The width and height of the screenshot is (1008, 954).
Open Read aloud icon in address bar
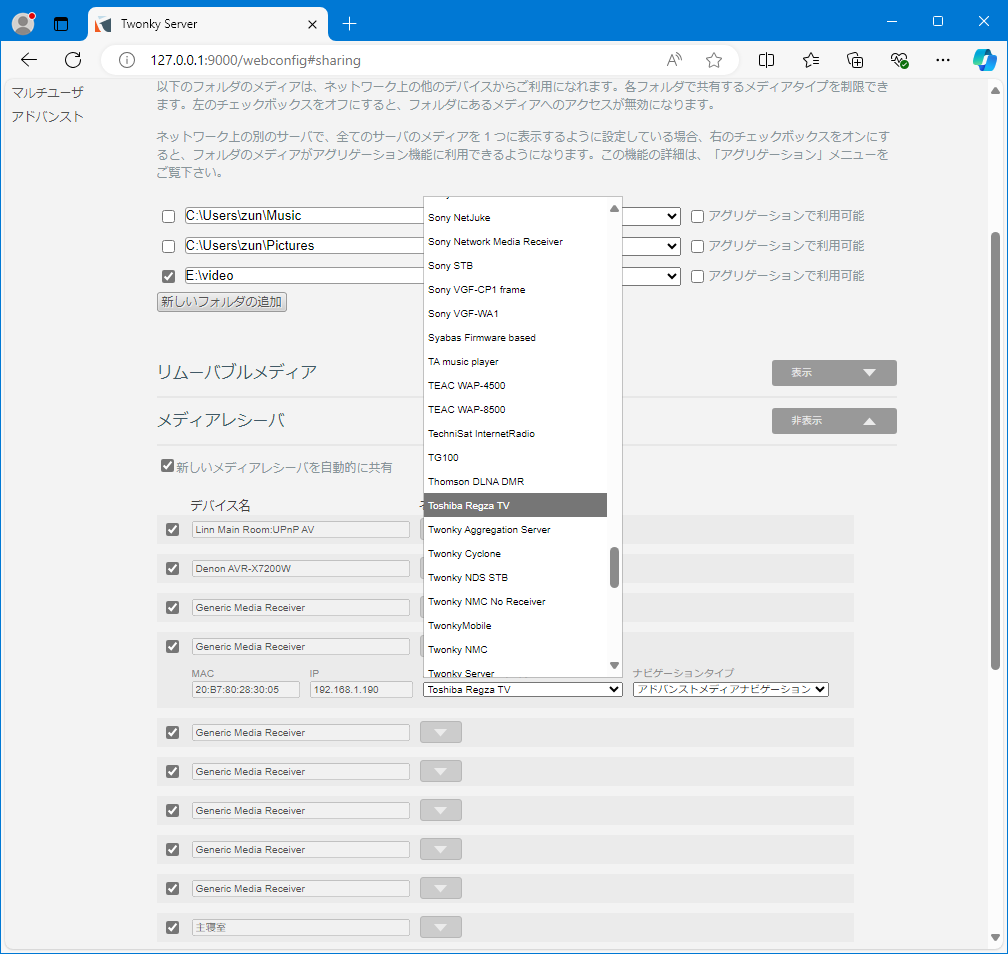(674, 60)
